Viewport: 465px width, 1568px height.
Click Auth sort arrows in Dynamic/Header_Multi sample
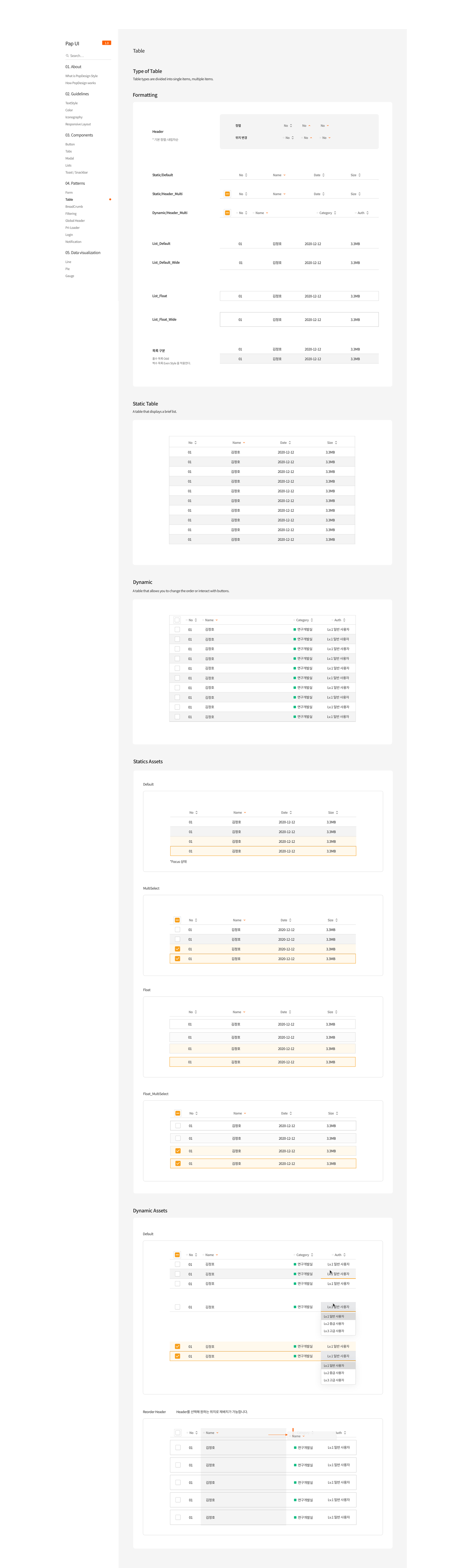pos(367,213)
